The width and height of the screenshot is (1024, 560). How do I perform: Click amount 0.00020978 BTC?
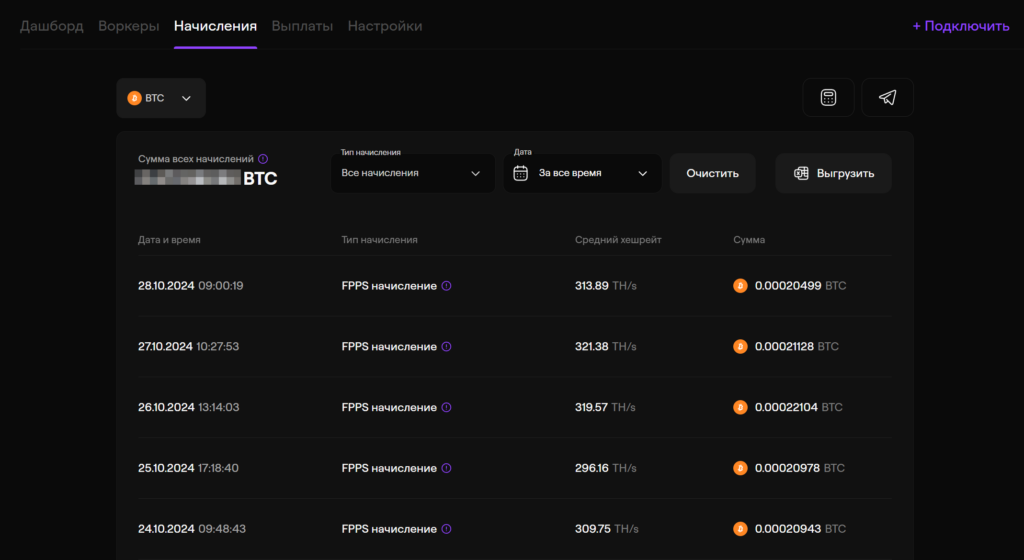tap(799, 468)
